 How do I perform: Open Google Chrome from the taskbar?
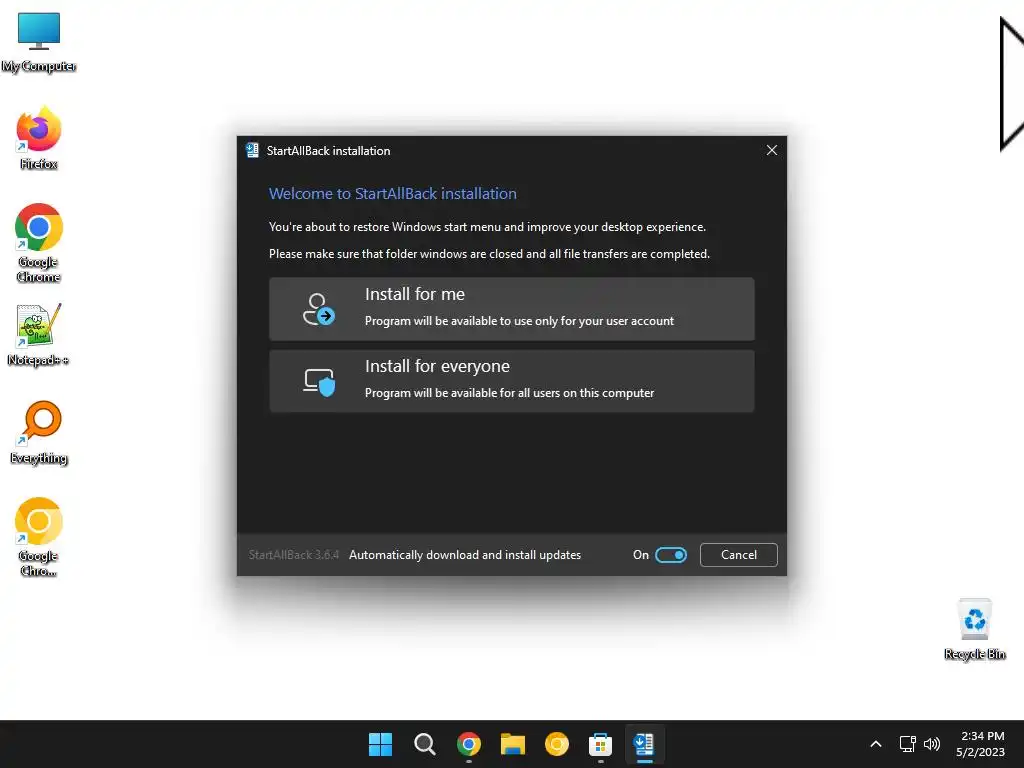tap(469, 744)
